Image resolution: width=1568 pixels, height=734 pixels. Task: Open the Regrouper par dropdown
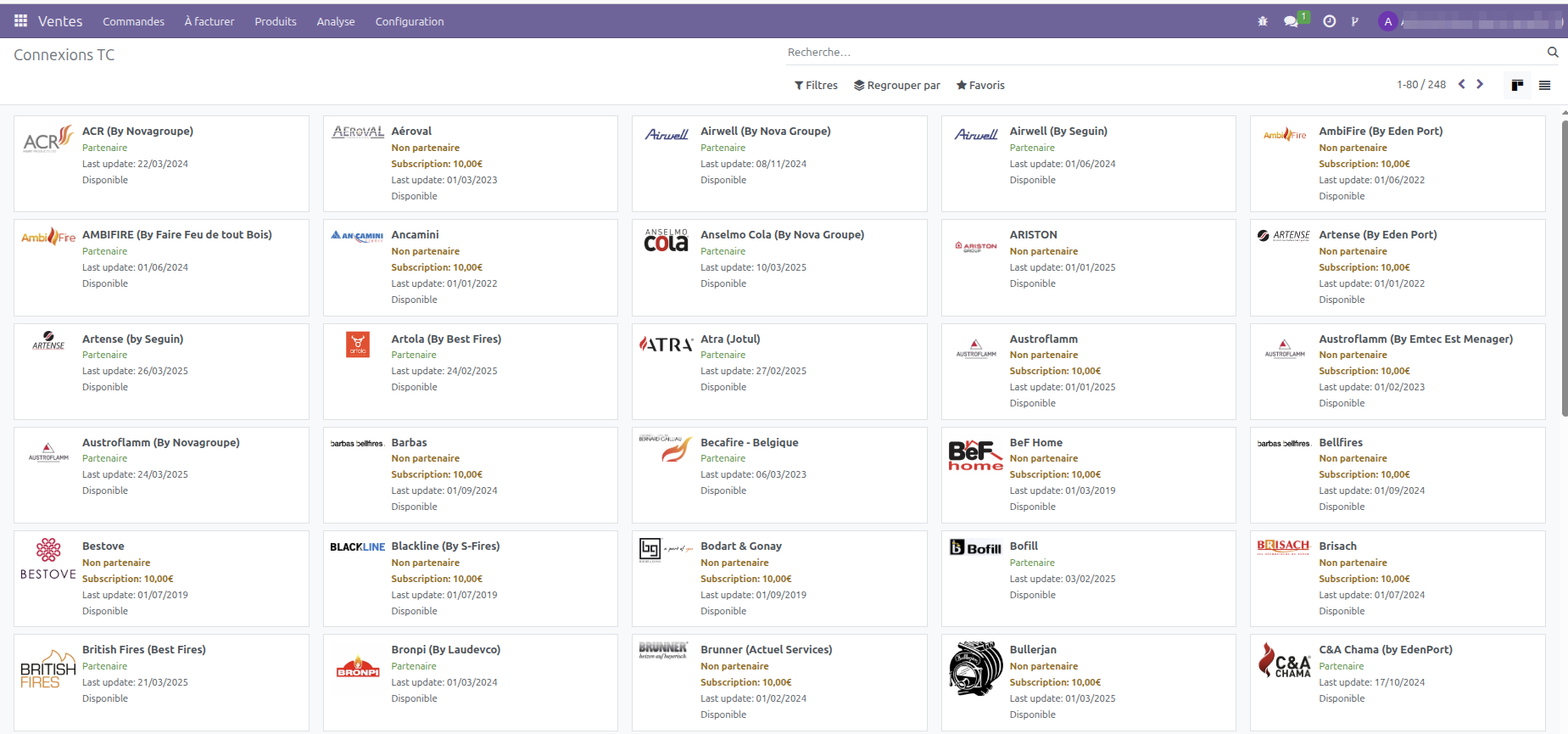click(x=897, y=85)
